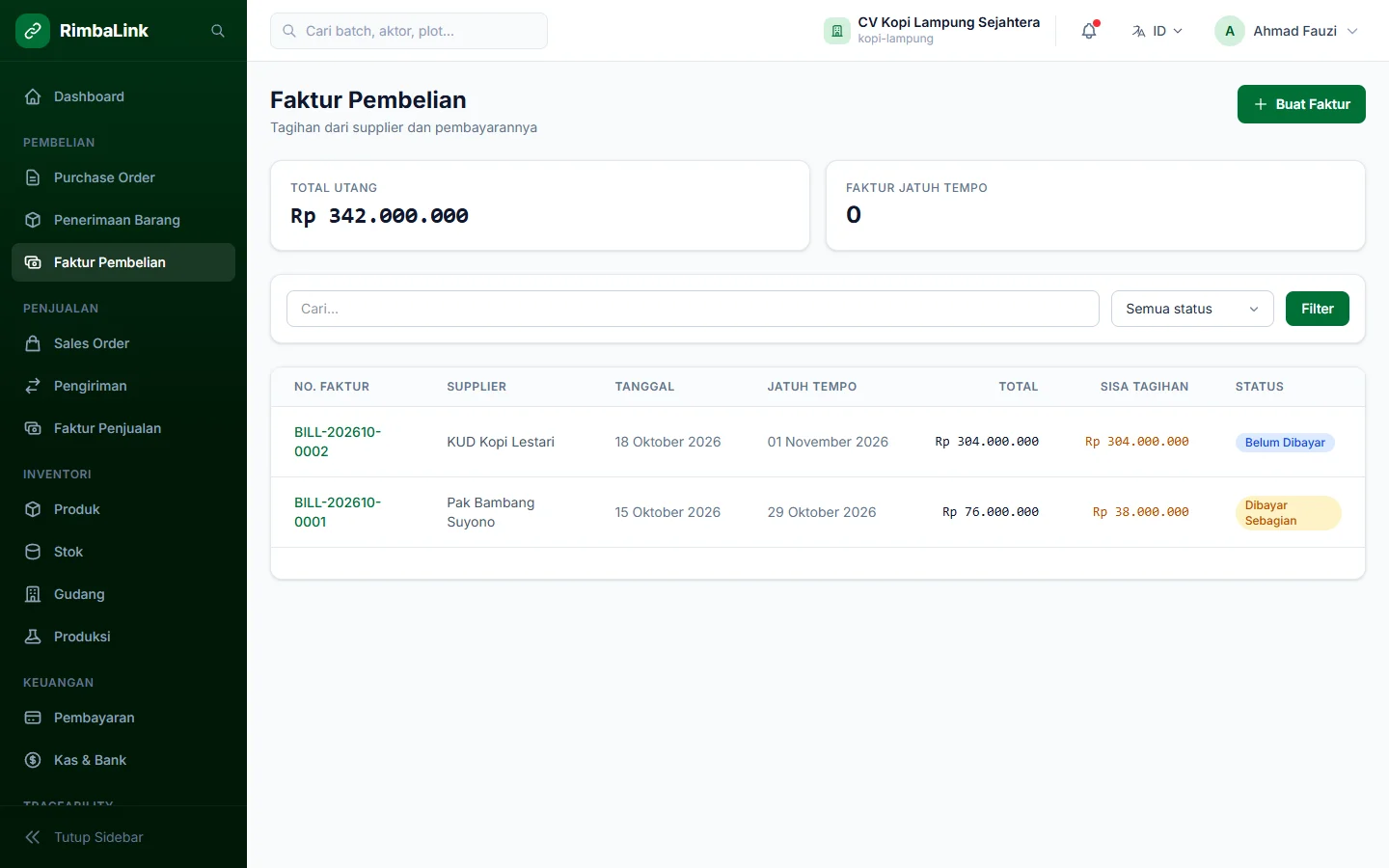This screenshot has height=868, width=1389.
Task: Click the Purchase Order document icon
Action: click(33, 177)
